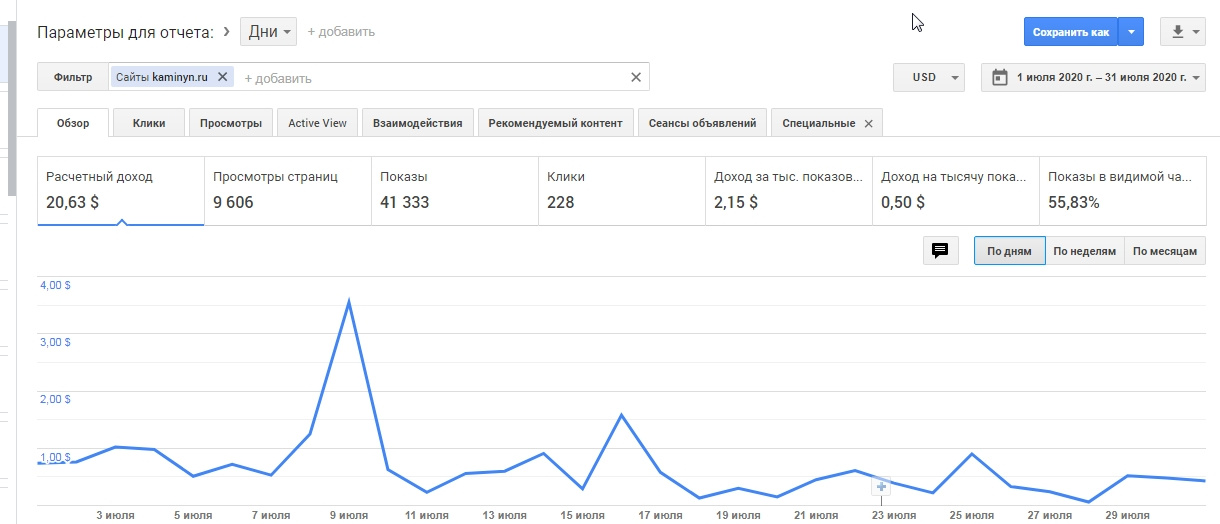Open the date range picker for July 2020
This screenshot has height=524, width=1220.
click(1094, 77)
